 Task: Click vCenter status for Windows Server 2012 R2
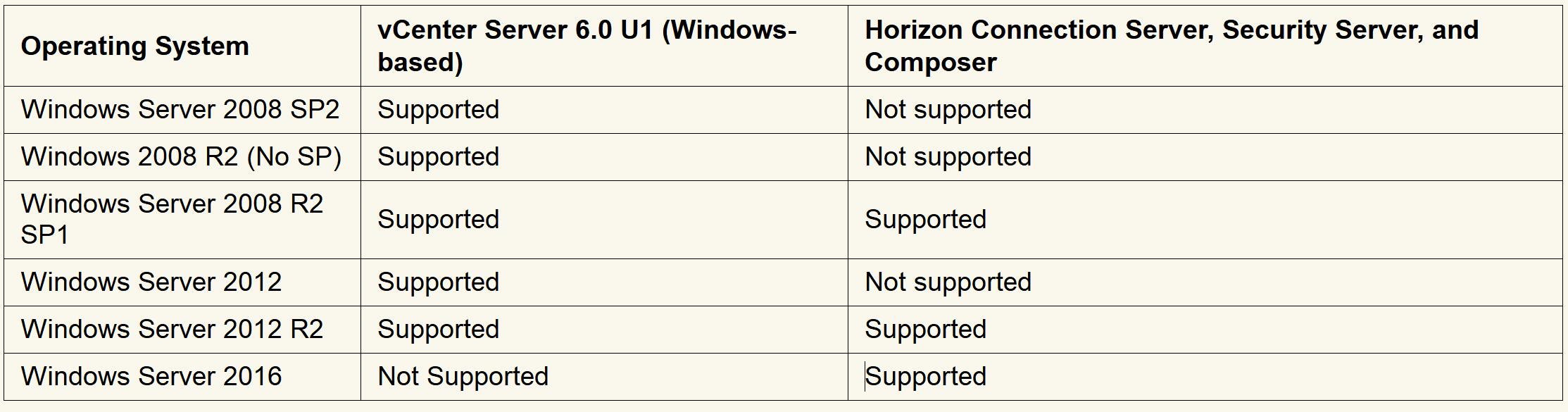pyautogui.click(x=438, y=330)
